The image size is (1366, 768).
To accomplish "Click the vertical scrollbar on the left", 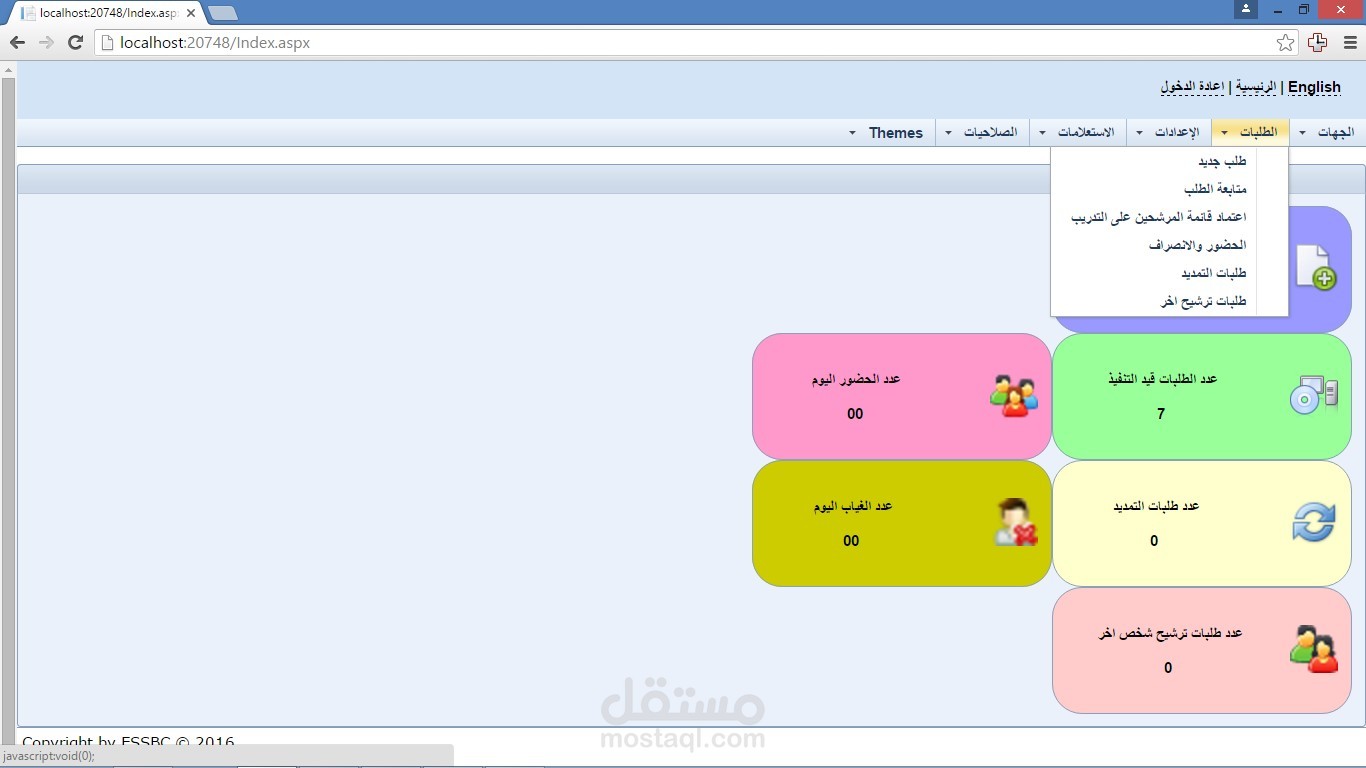I will (x=8, y=410).
